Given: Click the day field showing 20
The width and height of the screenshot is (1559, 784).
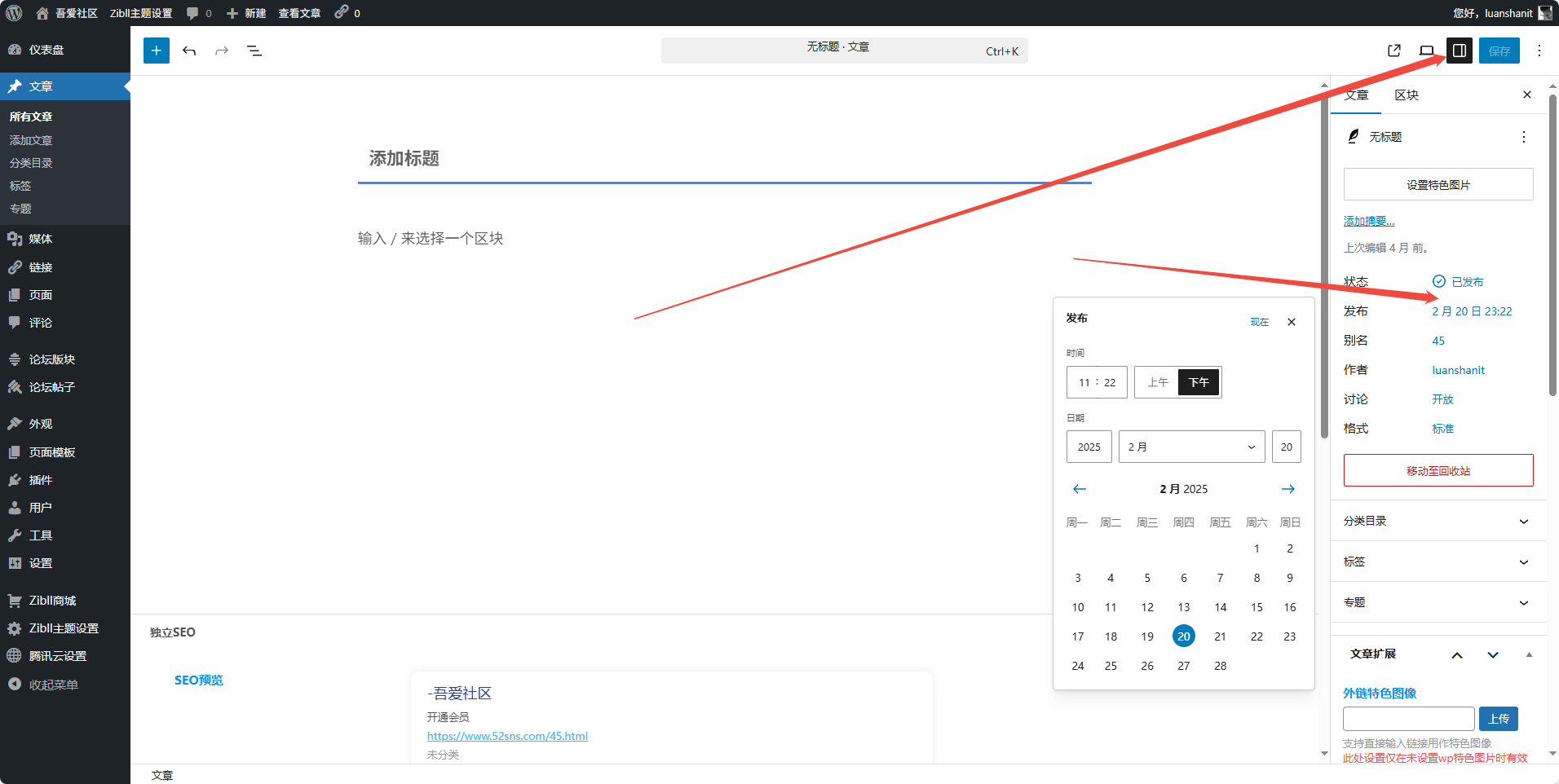Looking at the screenshot, I should click(x=1287, y=447).
